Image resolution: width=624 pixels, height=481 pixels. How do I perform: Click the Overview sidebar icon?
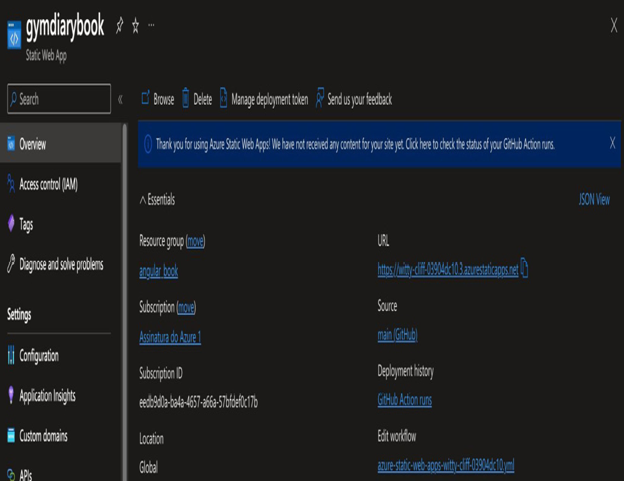[11, 144]
